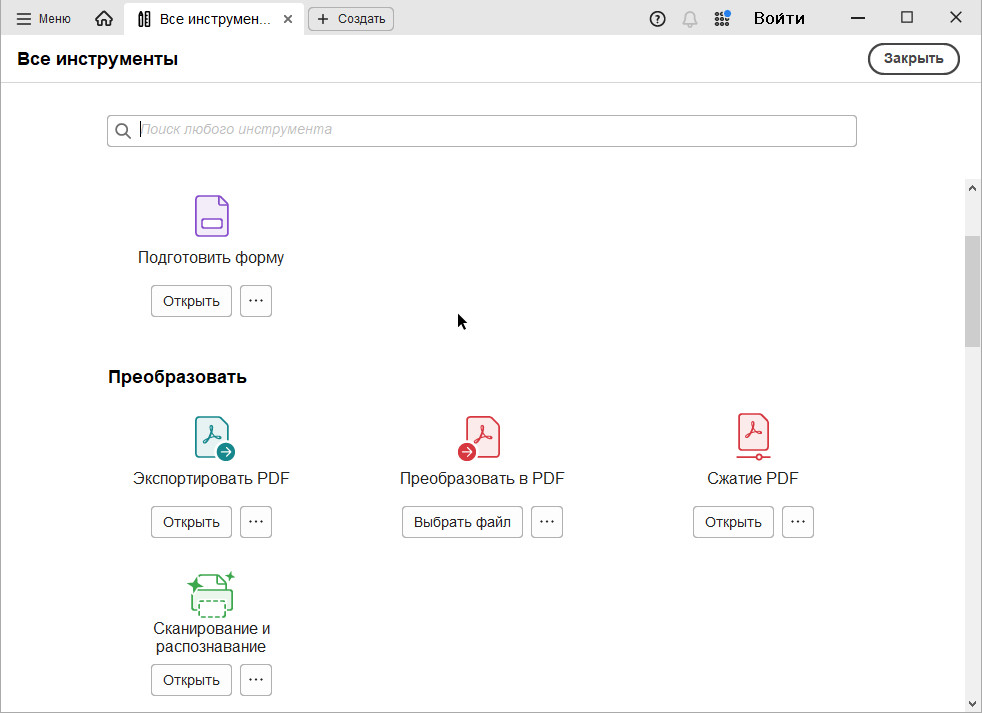
Task: Click the Compress PDF (Сжатие PDF) icon
Action: [x=753, y=436]
